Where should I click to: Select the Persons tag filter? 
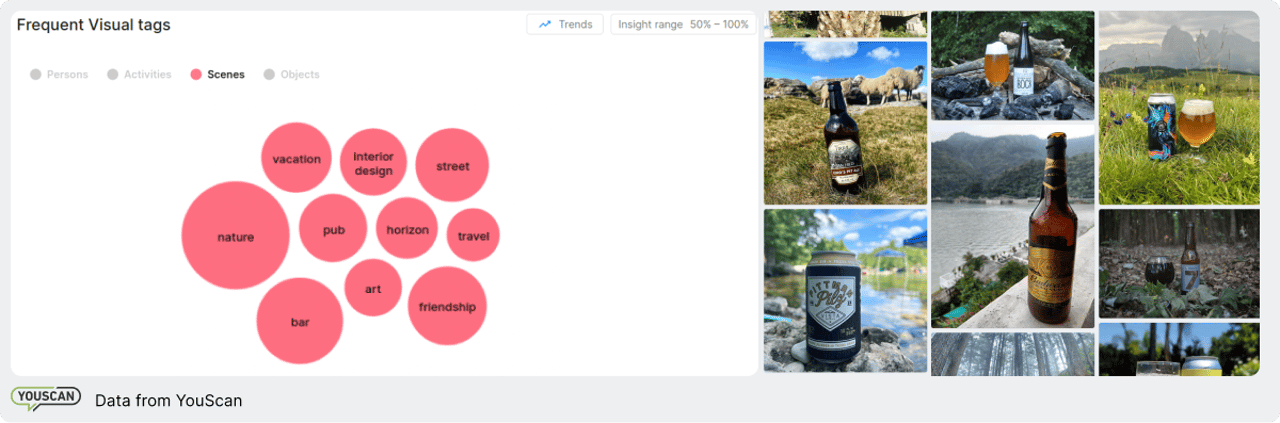(59, 75)
